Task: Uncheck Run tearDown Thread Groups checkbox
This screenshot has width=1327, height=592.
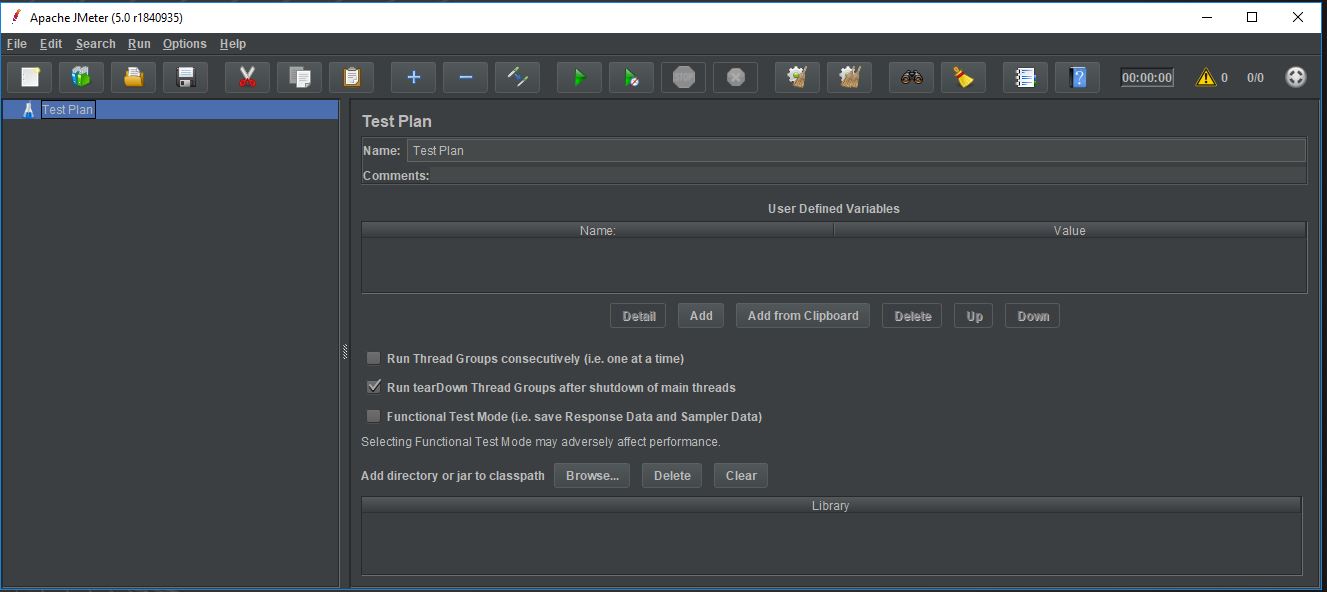Action: 373,387
